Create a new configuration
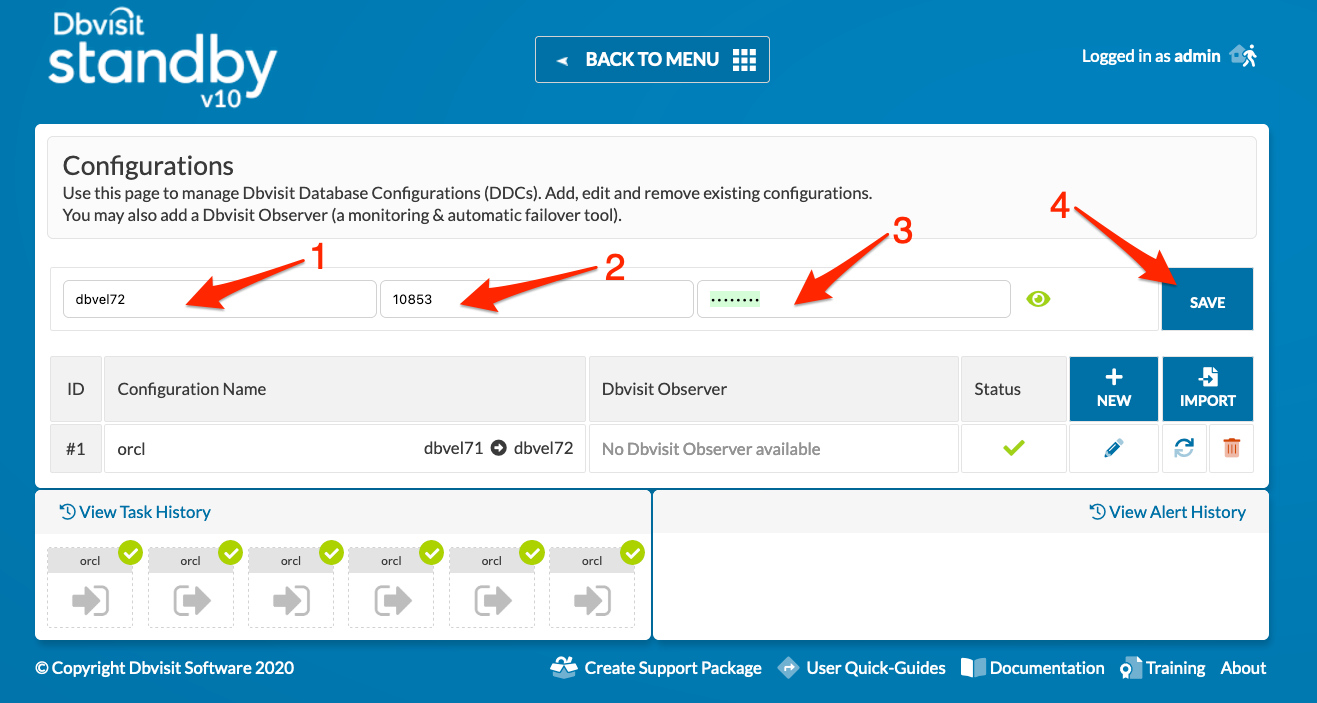Viewport: 1317px width, 703px height. tap(1114, 389)
